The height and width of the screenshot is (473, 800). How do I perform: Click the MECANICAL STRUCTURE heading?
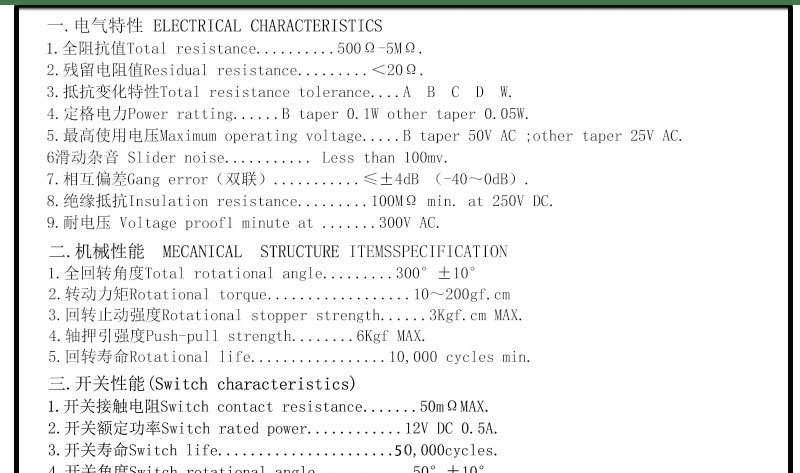[x=278, y=251]
